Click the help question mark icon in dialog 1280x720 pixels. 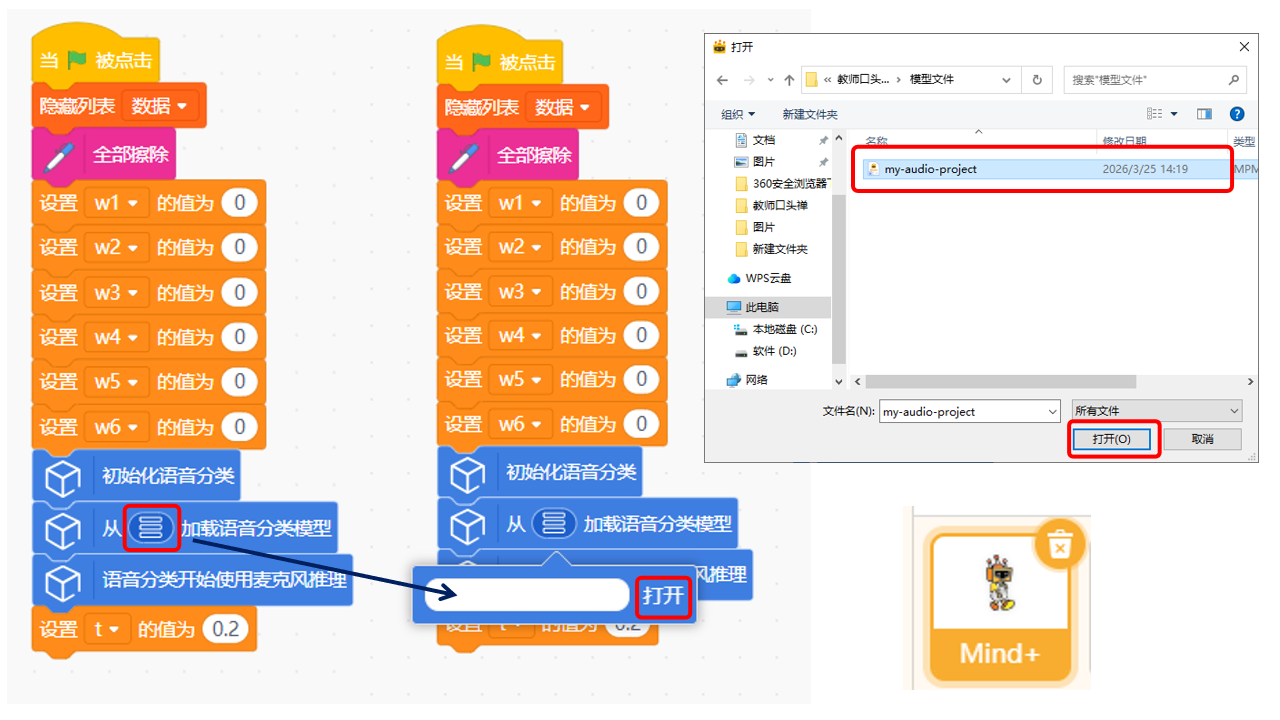[x=1236, y=114]
